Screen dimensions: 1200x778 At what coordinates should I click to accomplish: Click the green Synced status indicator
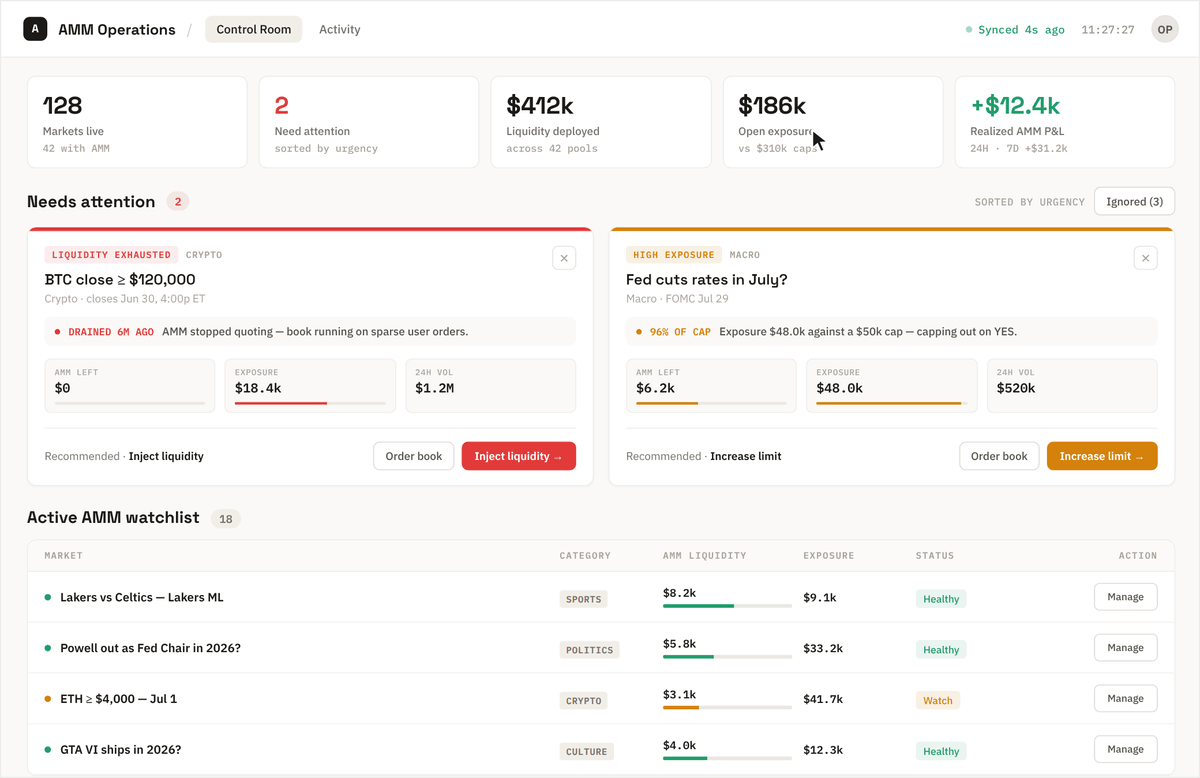(1015, 30)
